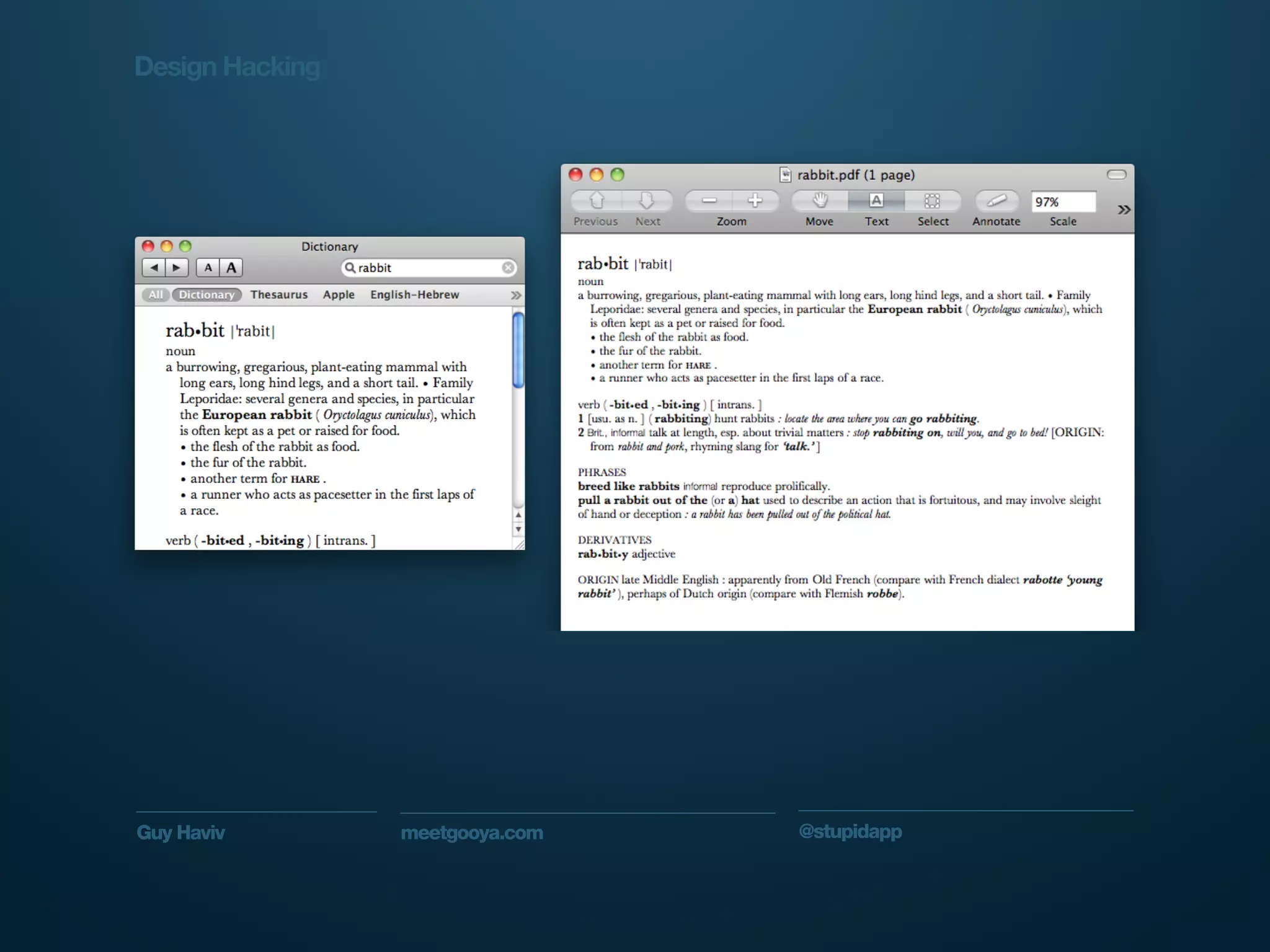Screen dimensions: 1270x952
Task: Expand Dictionary sources overflow chevron
Action: pos(515,296)
